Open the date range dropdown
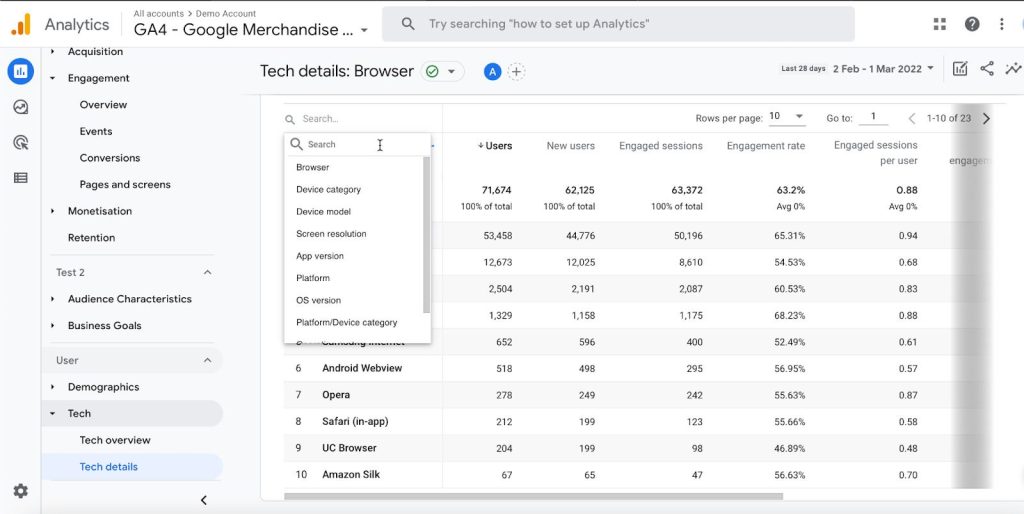 884,69
